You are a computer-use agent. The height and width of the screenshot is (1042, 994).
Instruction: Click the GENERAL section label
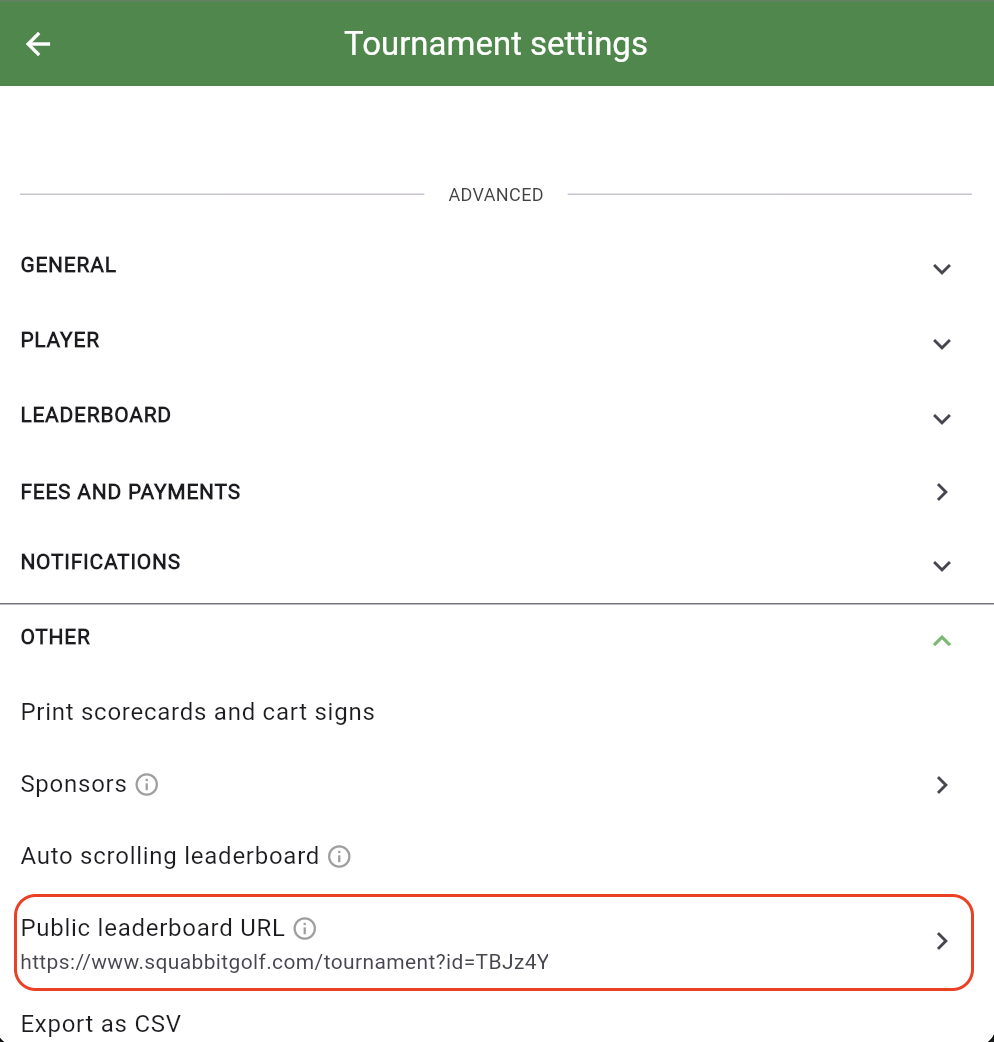pyautogui.click(x=69, y=265)
